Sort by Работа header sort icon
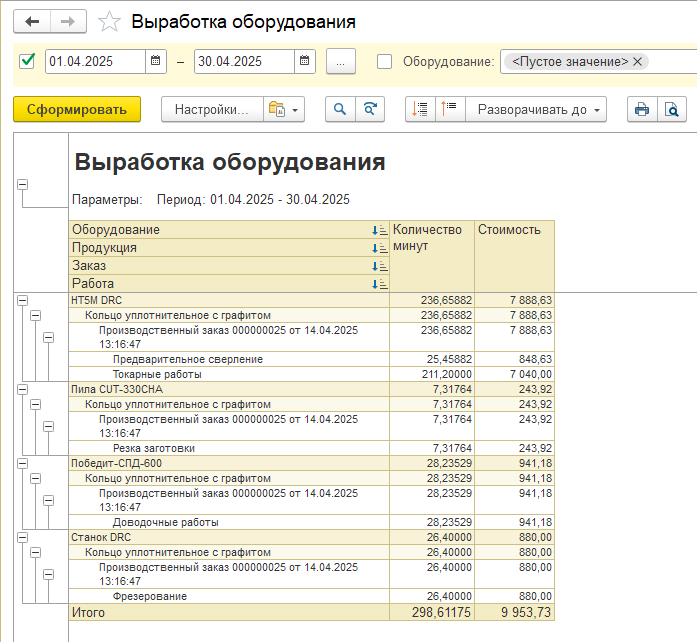Screen dimensions: 697x642 380,284
